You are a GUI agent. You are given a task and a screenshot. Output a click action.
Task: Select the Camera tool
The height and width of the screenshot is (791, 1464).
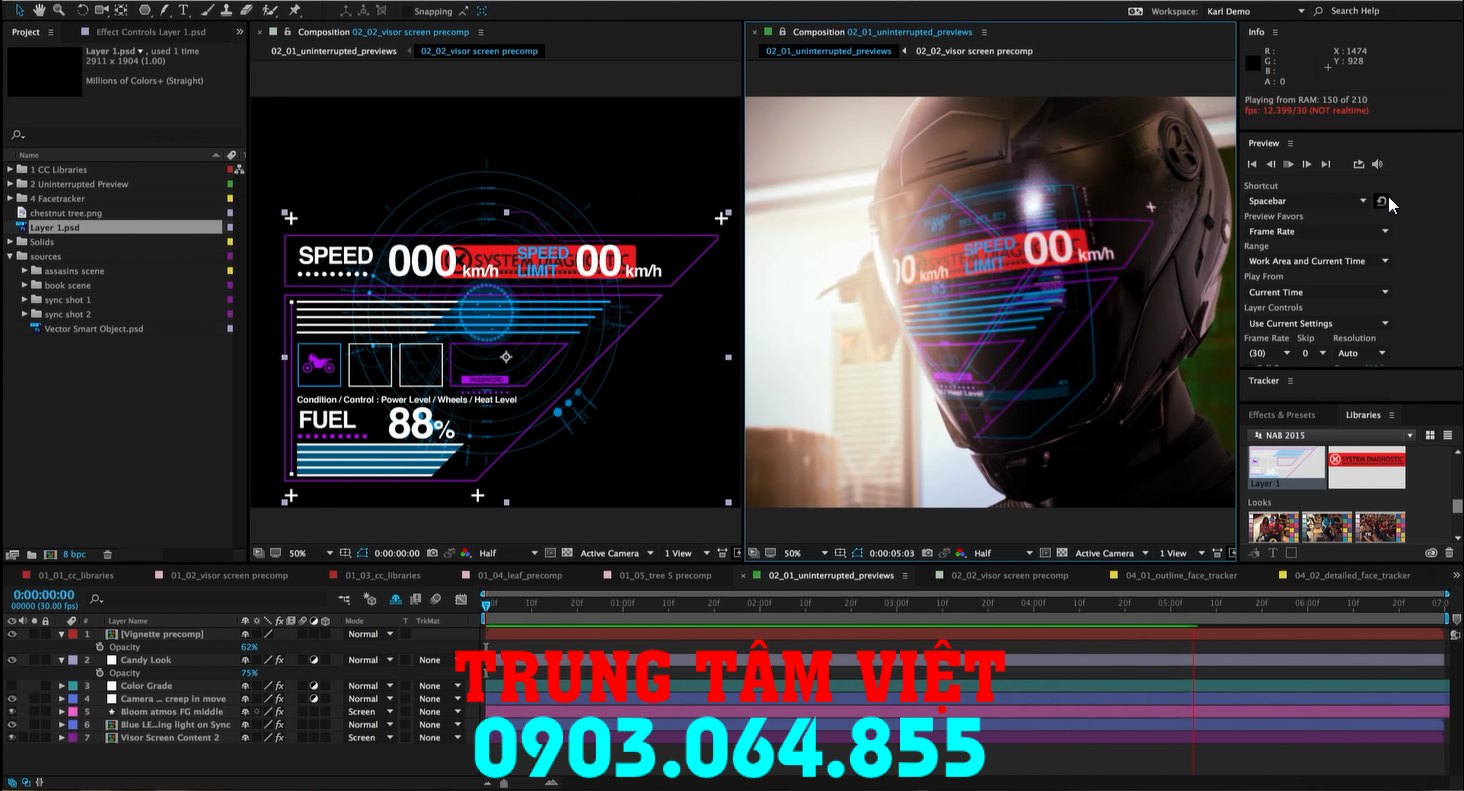(x=103, y=11)
